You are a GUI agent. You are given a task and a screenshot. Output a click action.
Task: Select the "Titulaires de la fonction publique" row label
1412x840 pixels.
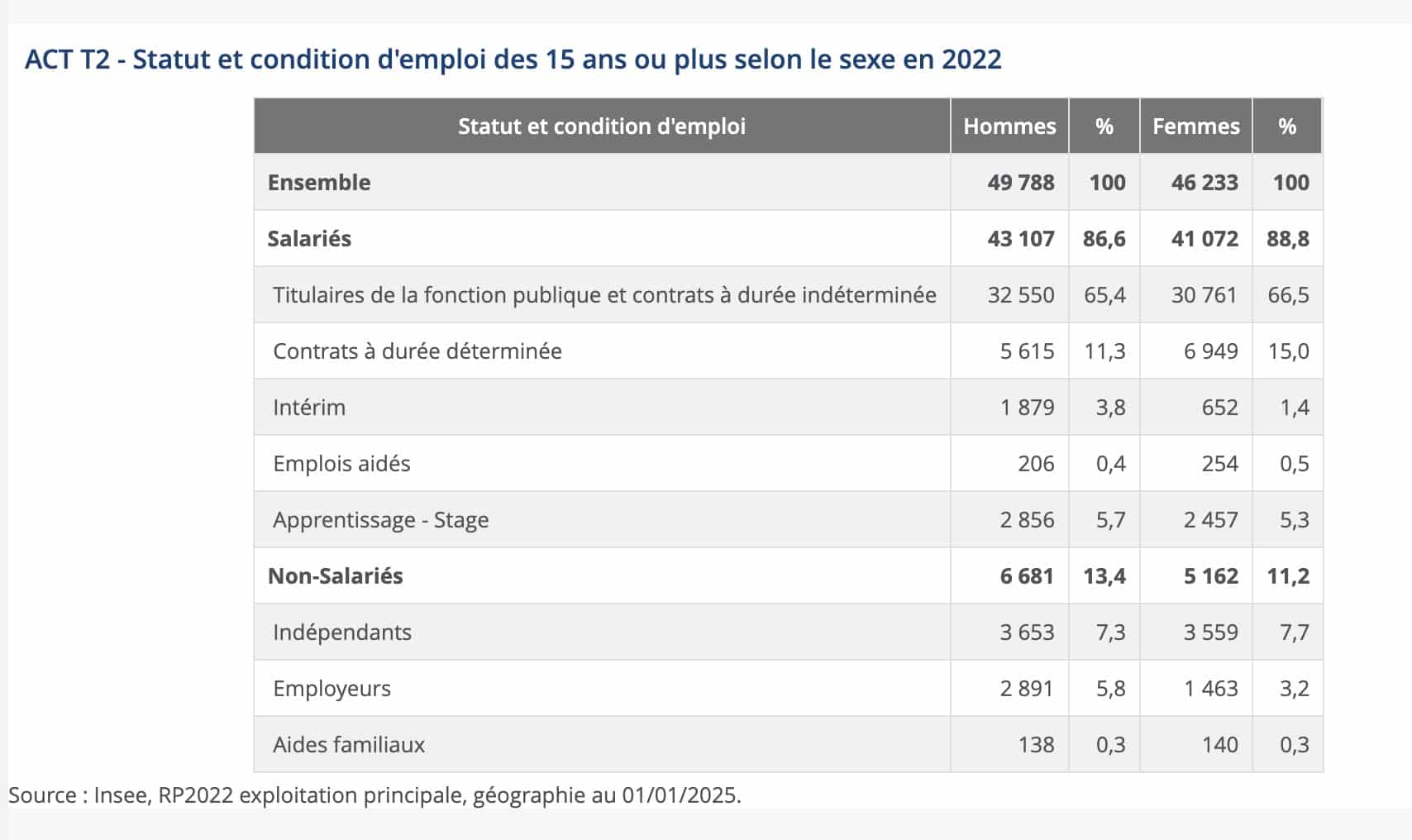(x=603, y=295)
